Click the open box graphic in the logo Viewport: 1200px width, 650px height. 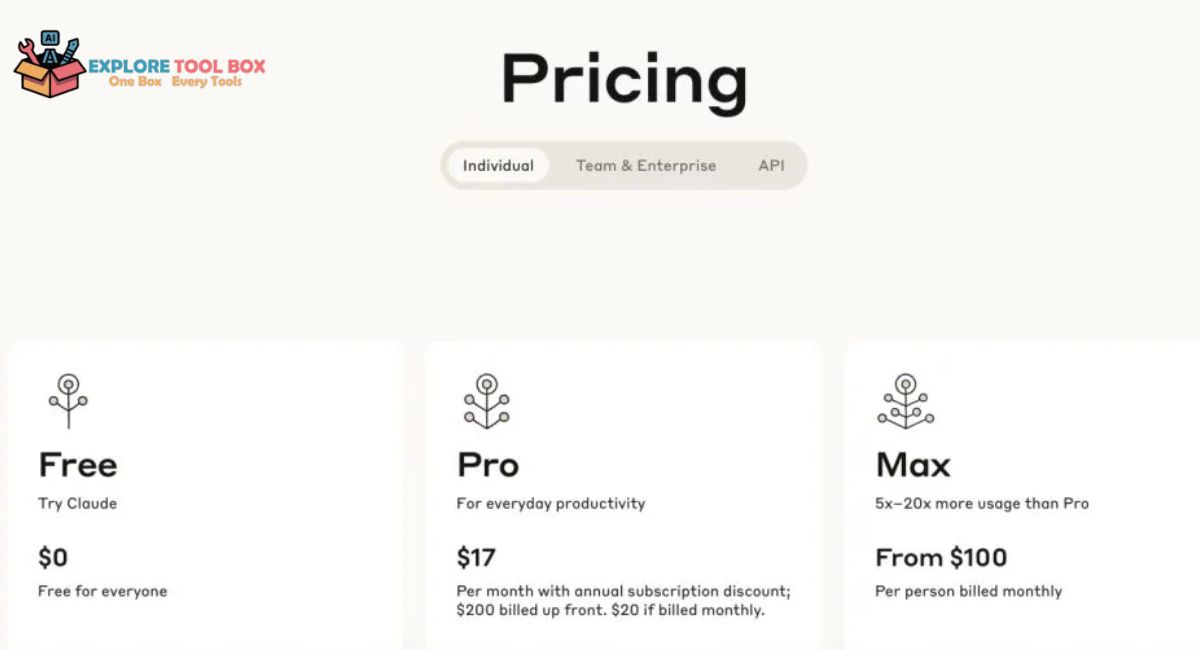(50, 80)
